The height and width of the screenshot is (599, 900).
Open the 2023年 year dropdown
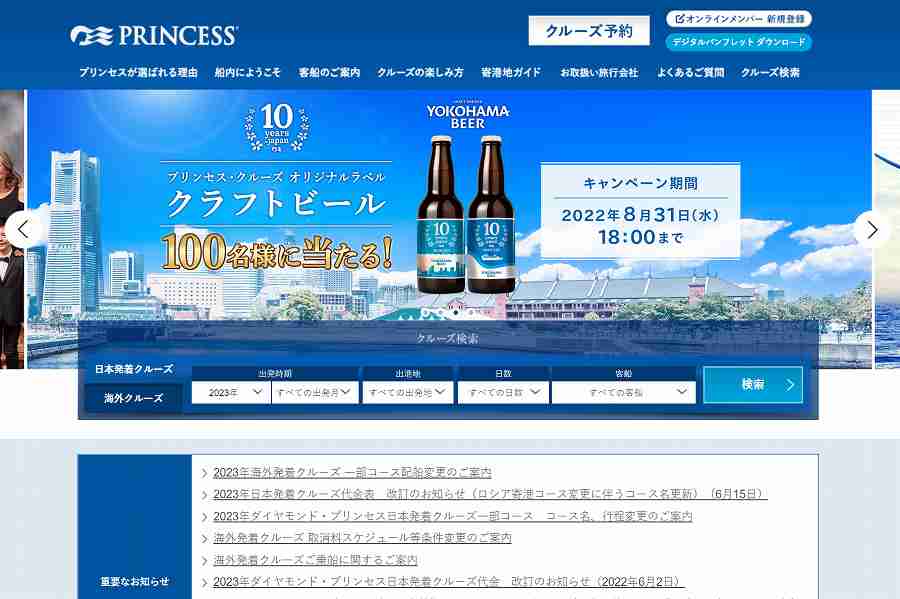click(x=231, y=392)
